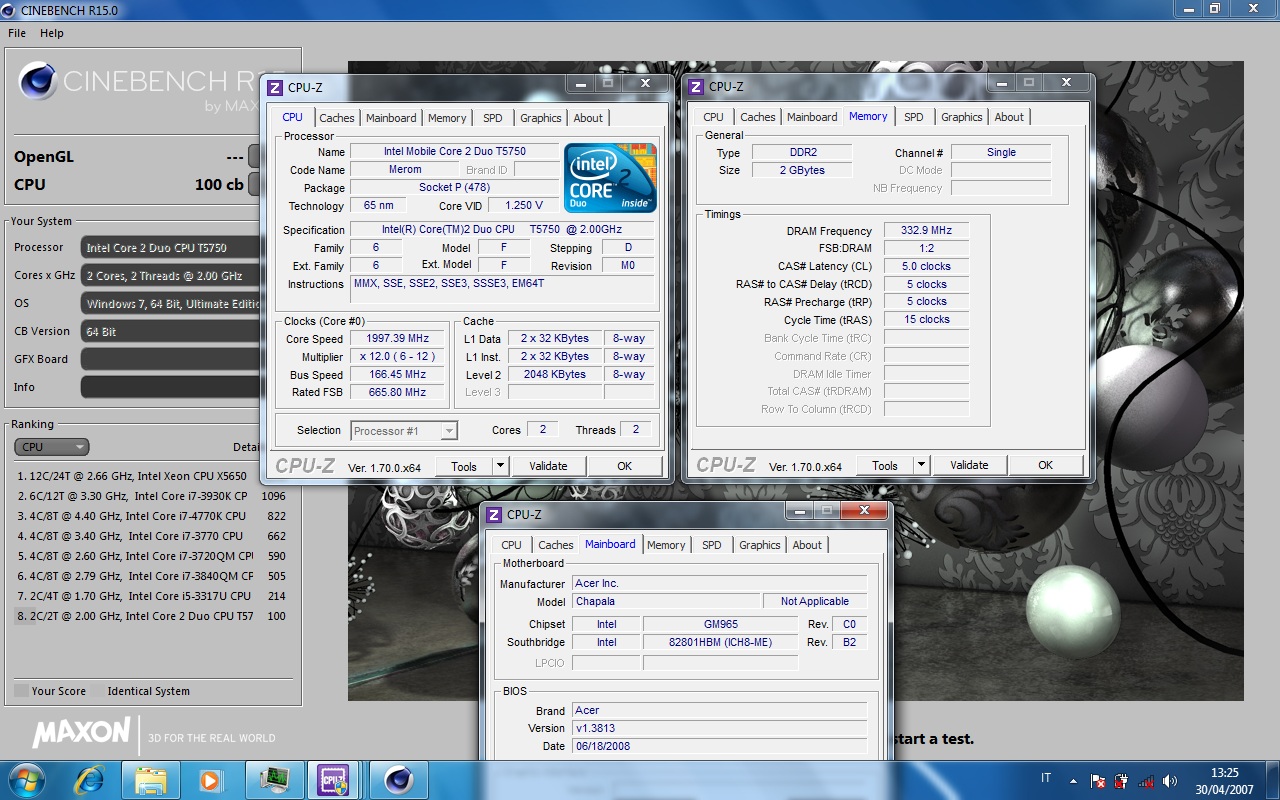1280x800 pixels.
Task: Click the MAXON logo at the bottom left
Action: (x=82, y=733)
